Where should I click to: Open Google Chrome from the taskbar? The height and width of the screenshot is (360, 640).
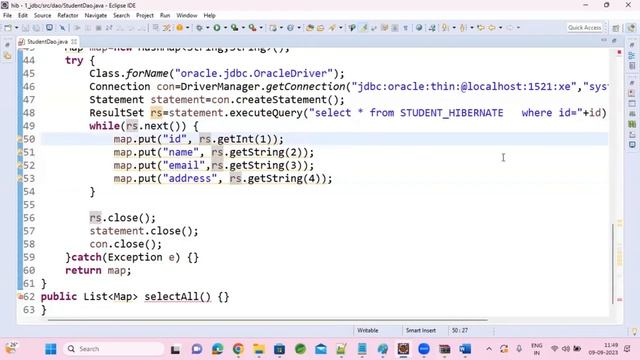point(238,349)
